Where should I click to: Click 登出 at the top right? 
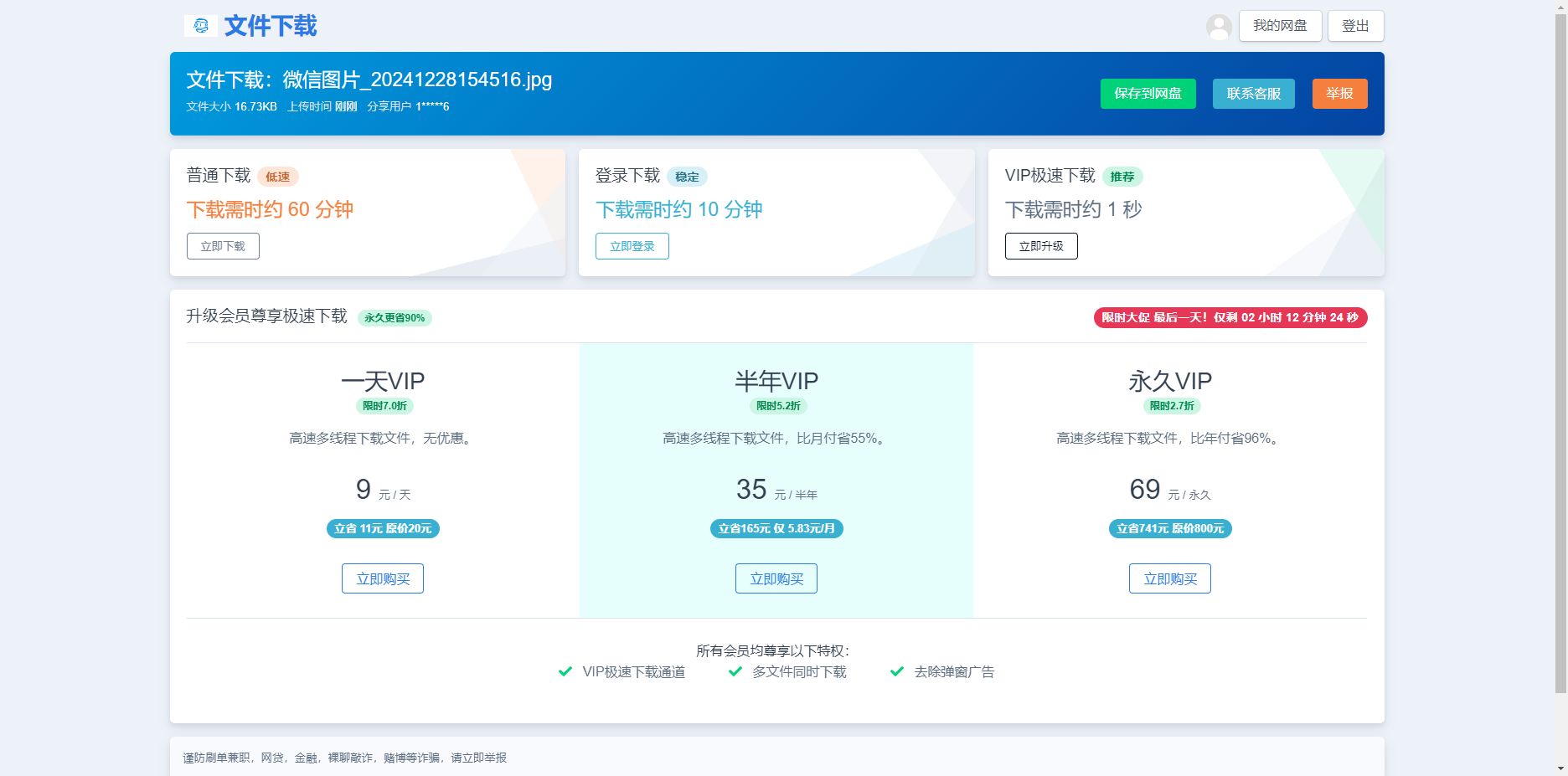point(1354,25)
